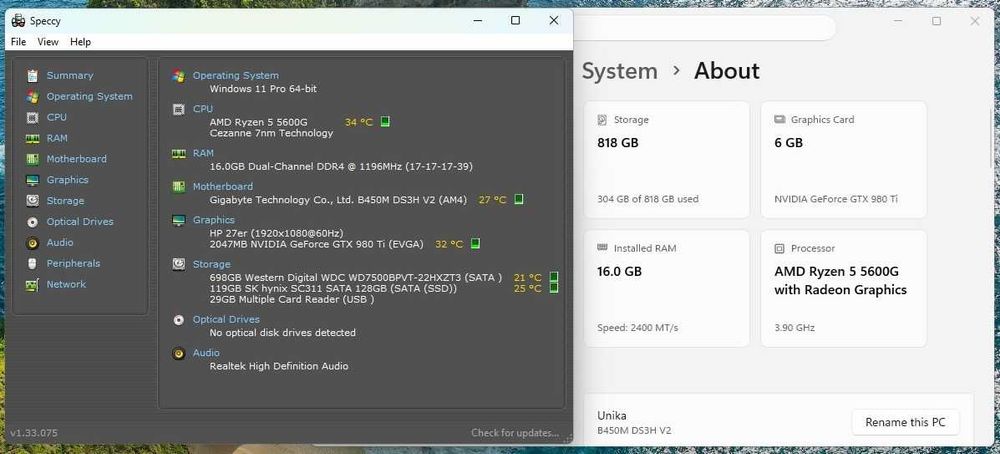
Task: Click speaker icon beside Audio heading in summary
Action: tap(179, 353)
